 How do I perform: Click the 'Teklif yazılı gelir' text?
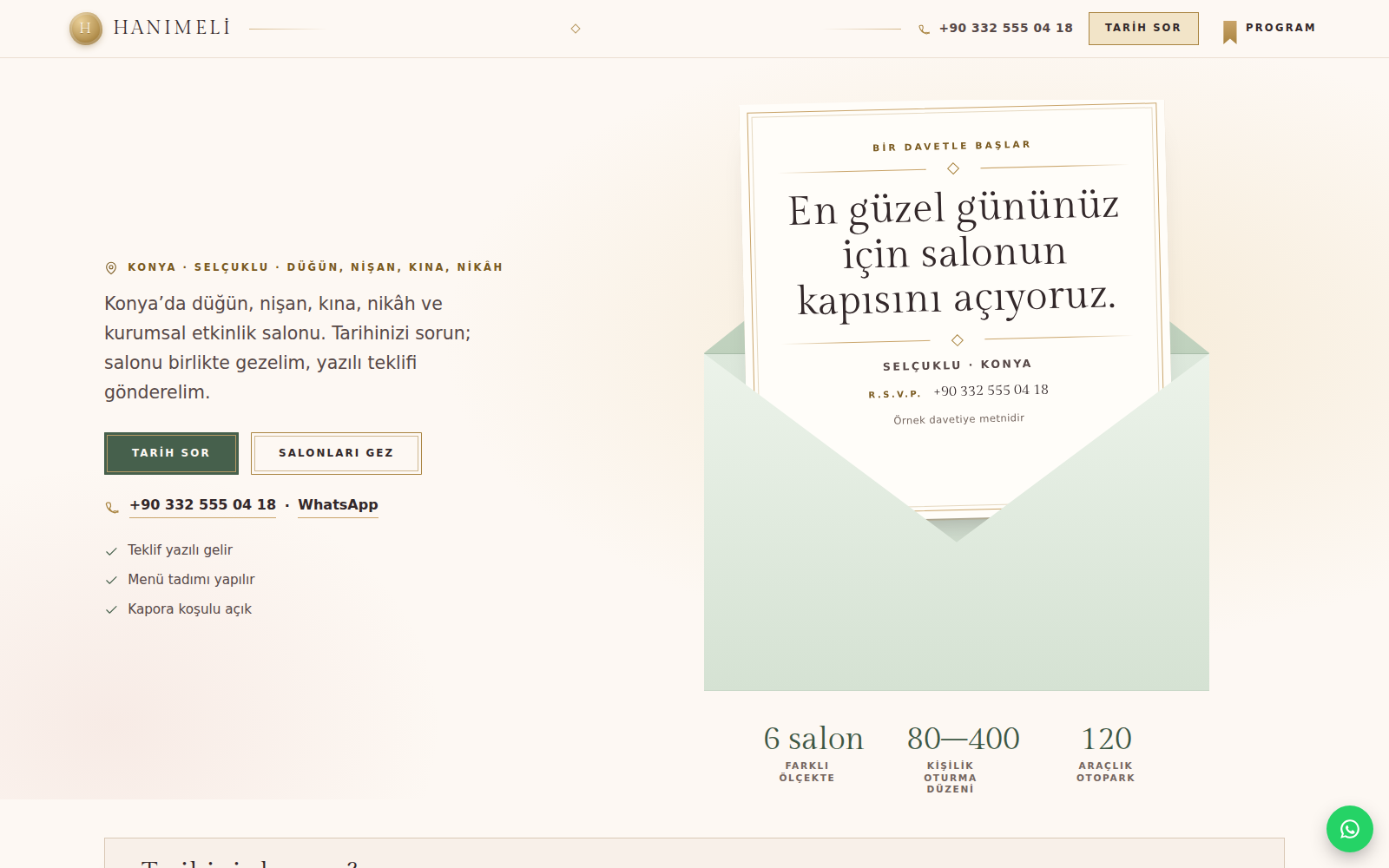pos(180,550)
